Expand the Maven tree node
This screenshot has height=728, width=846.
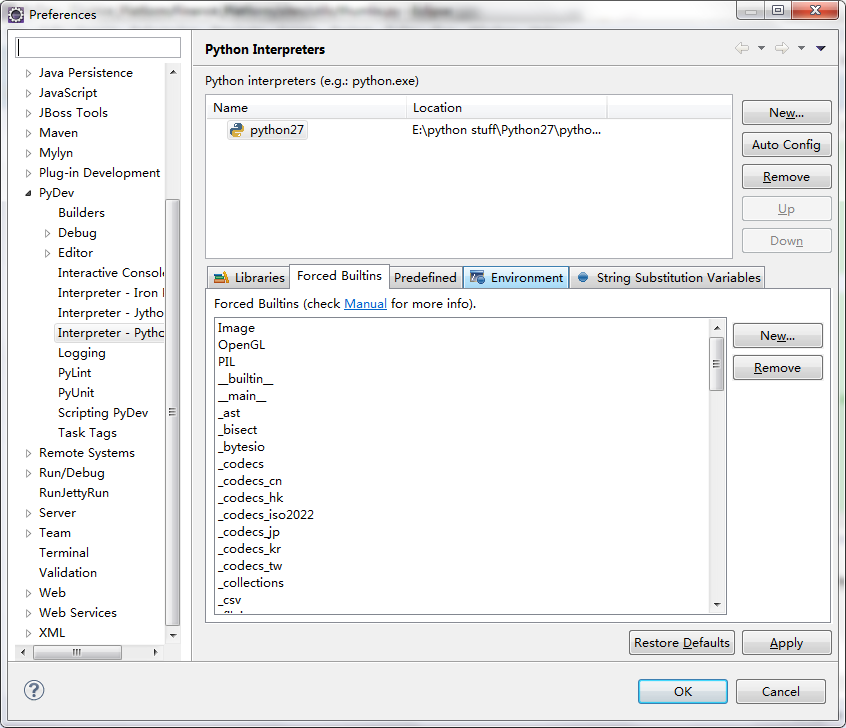(29, 133)
